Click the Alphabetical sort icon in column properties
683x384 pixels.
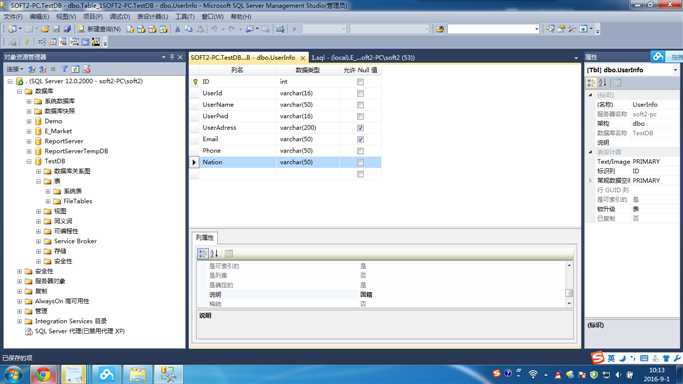tap(214, 253)
